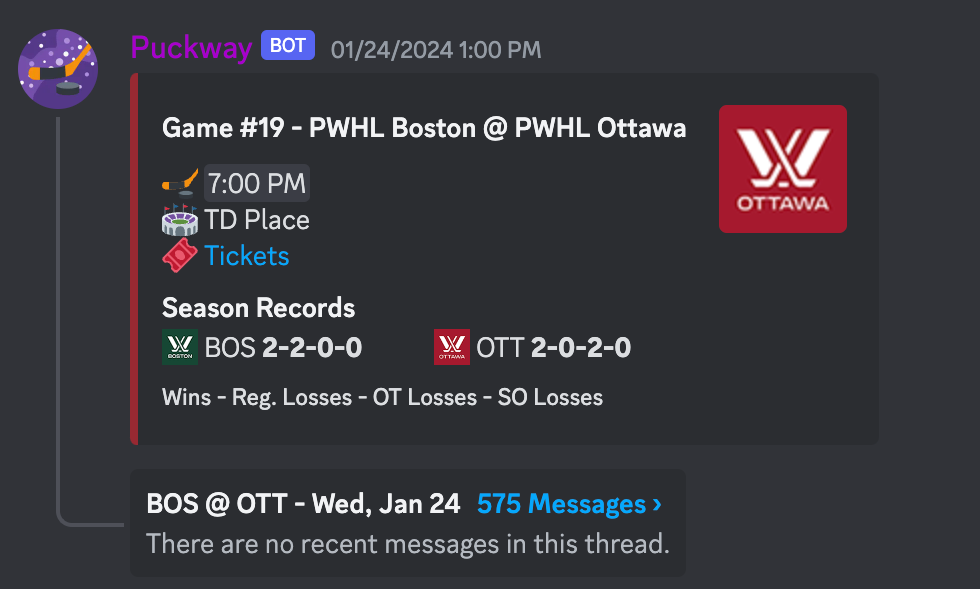This screenshot has width=980, height=589.
Task: Click the stadium emoji beside TD Place
Action: [180, 220]
